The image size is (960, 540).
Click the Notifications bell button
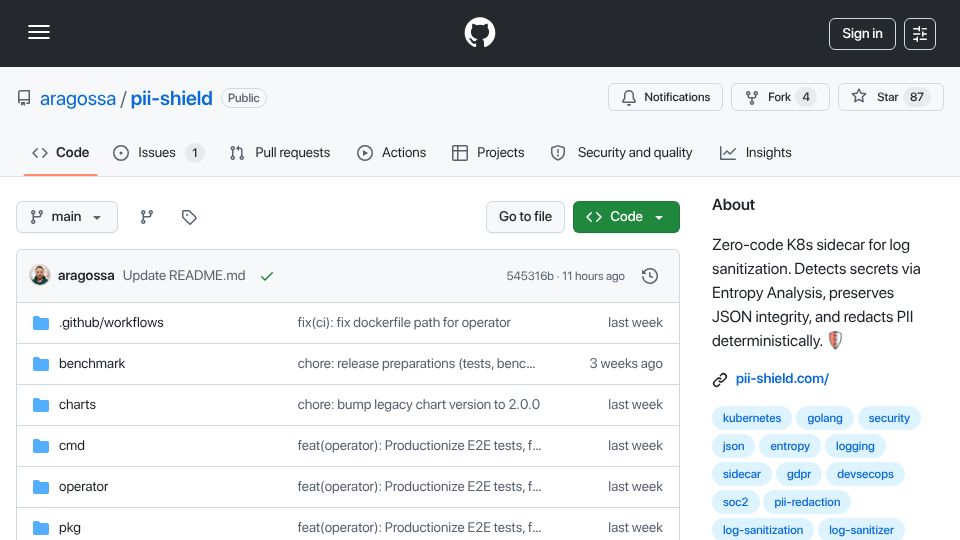point(666,97)
